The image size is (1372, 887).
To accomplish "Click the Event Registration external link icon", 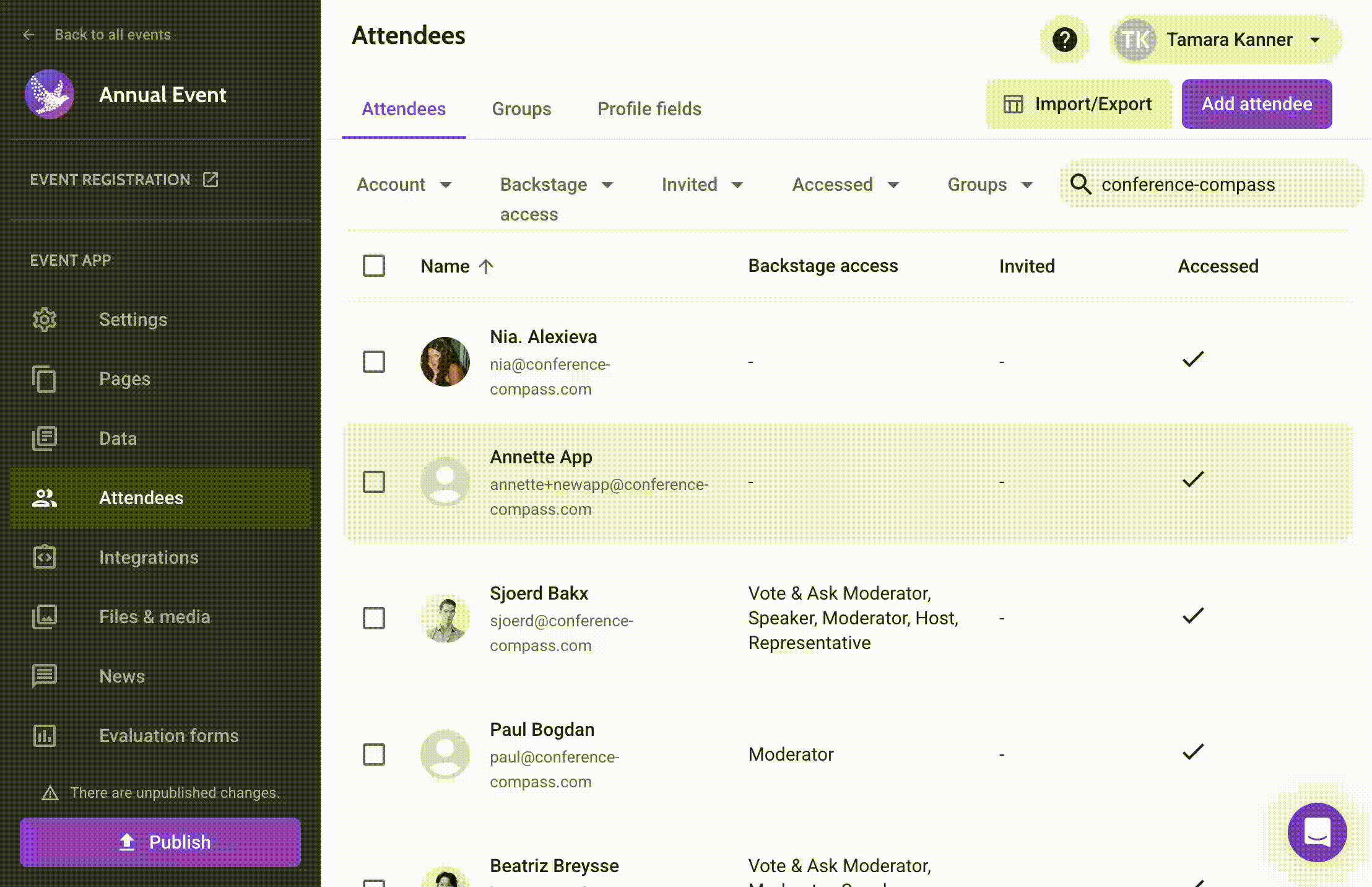I will [211, 180].
